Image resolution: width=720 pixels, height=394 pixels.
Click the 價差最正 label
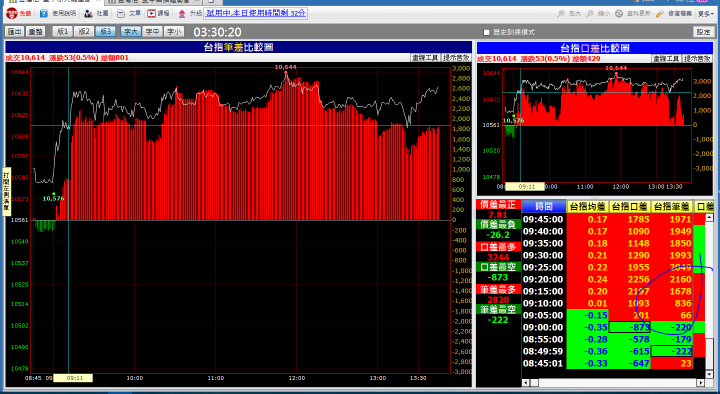[x=498, y=205]
